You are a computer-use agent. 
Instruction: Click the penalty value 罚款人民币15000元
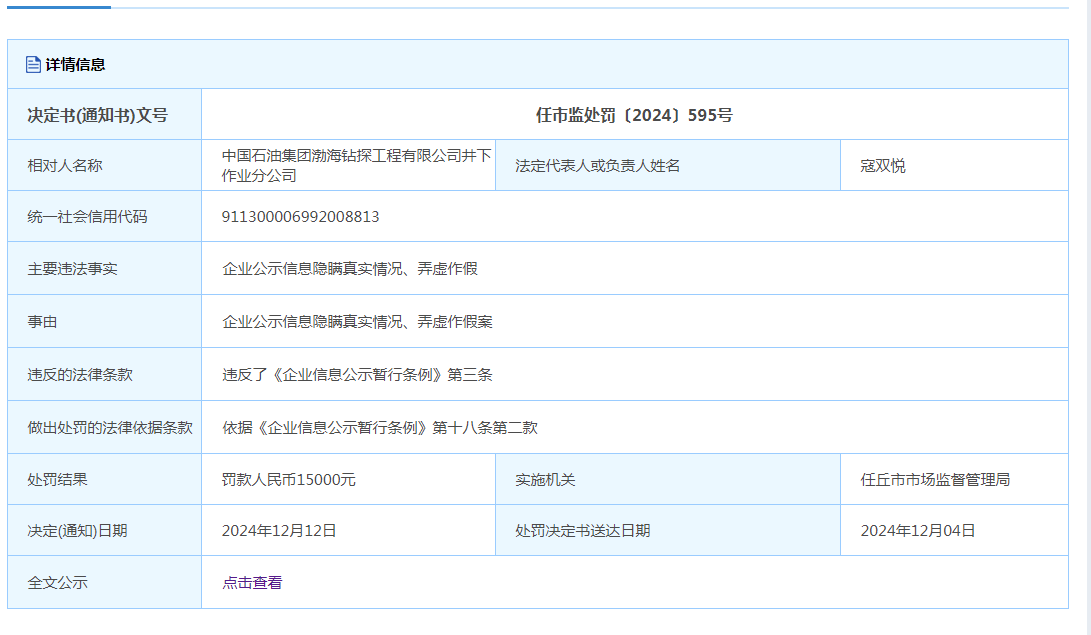point(289,480)
